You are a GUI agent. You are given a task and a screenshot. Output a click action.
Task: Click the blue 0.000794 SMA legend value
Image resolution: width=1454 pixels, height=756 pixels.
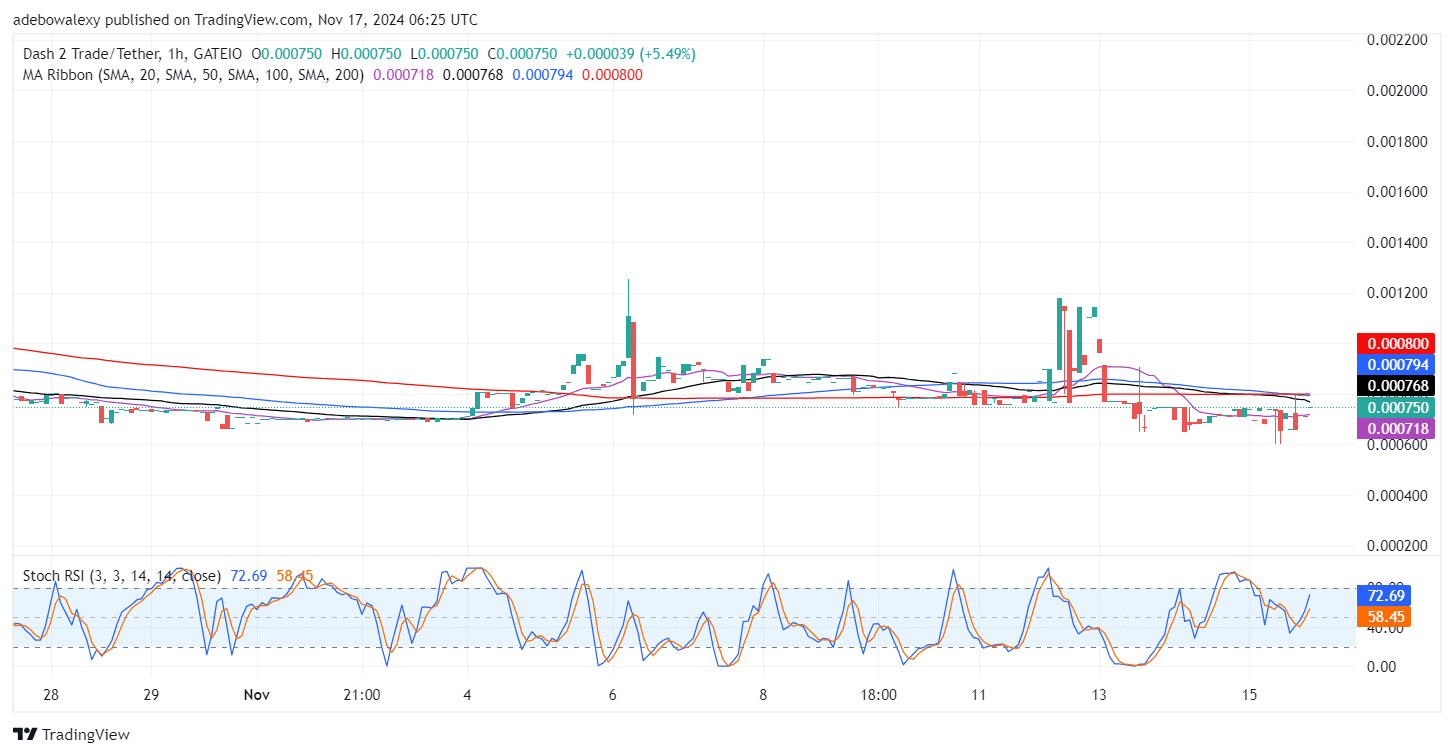tap(543, 74)
